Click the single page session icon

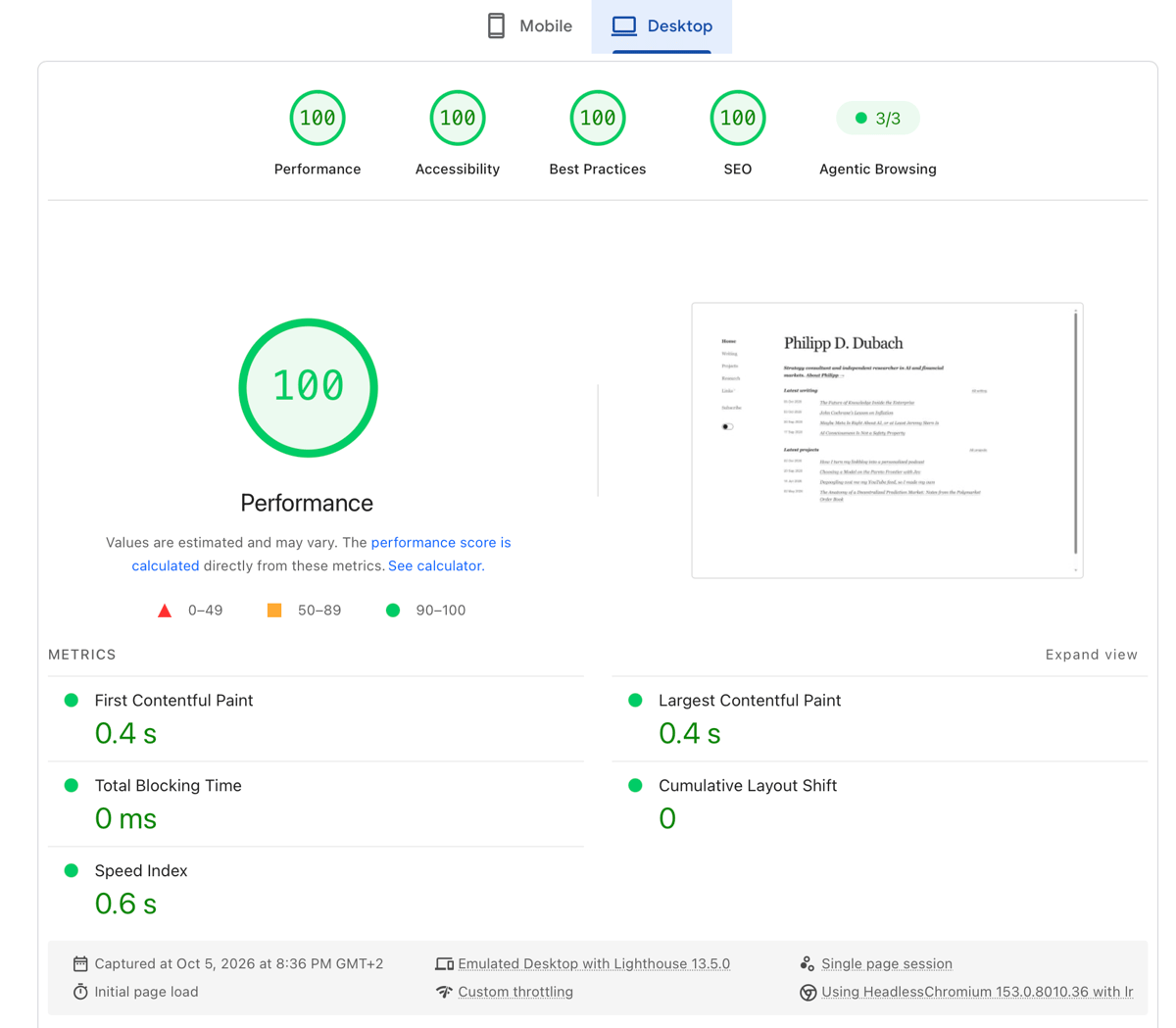[808, 964]
